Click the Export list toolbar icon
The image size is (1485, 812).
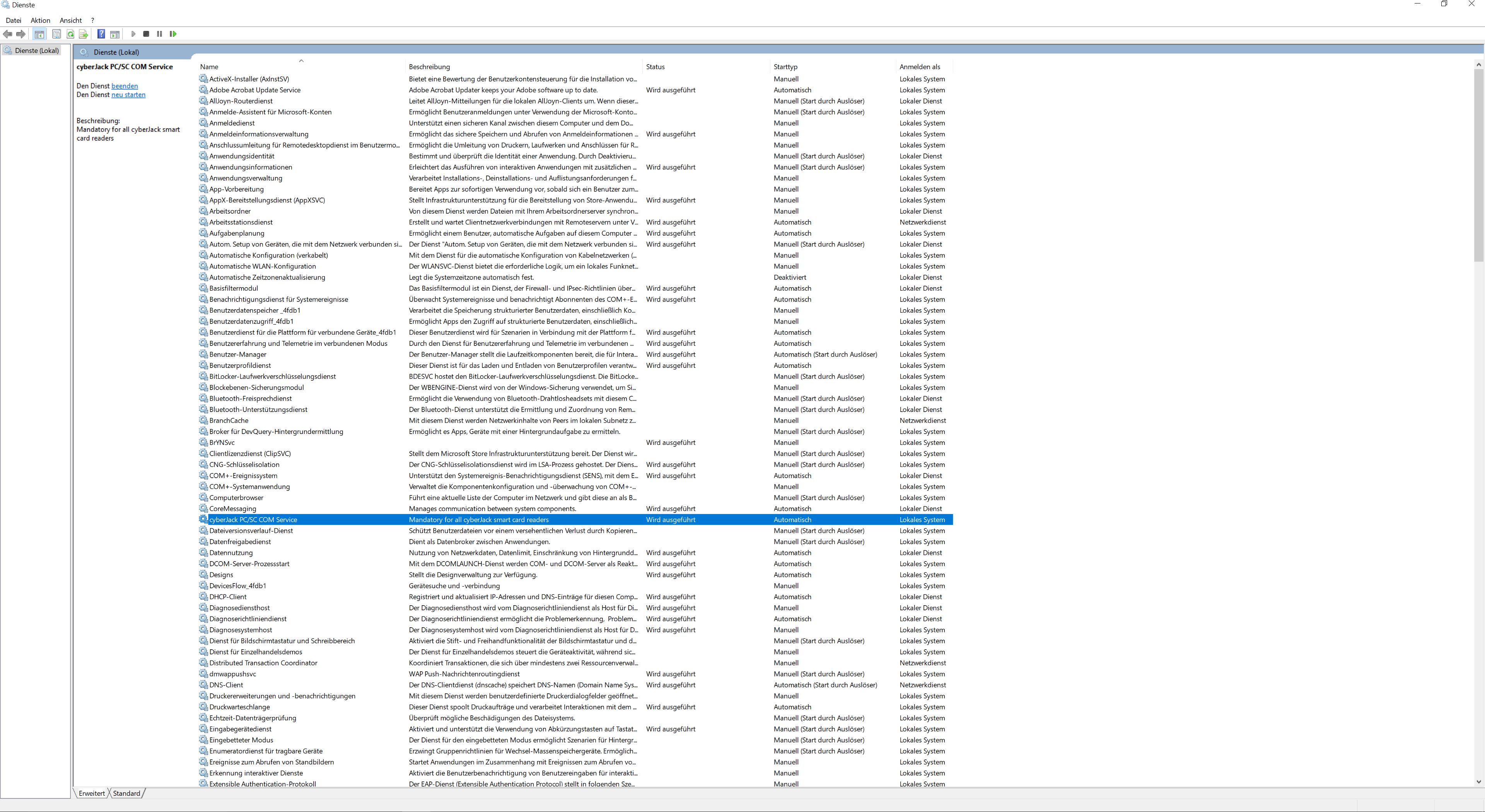pos(84,34)
